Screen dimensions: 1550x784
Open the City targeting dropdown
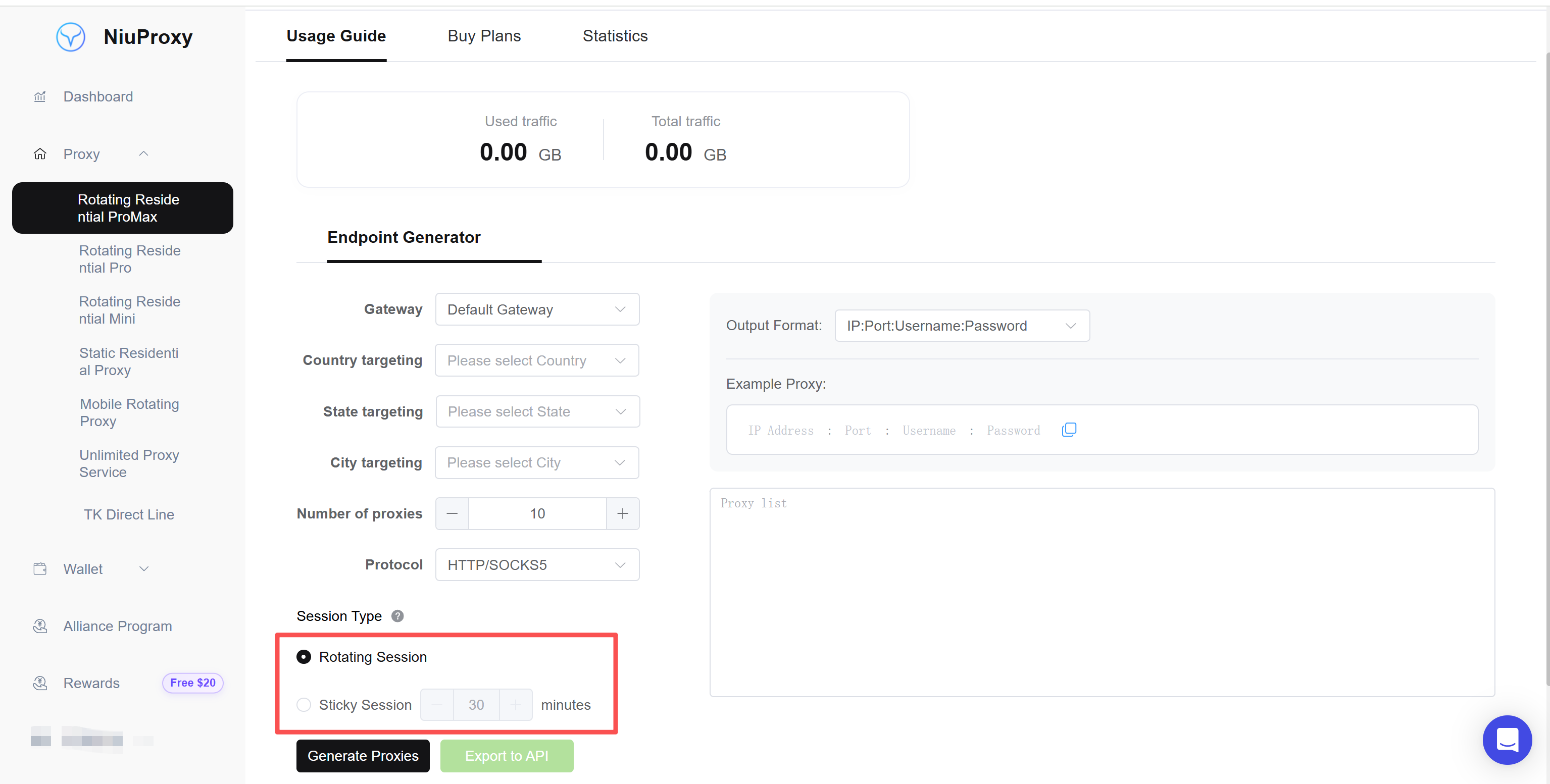click(537, 462)
